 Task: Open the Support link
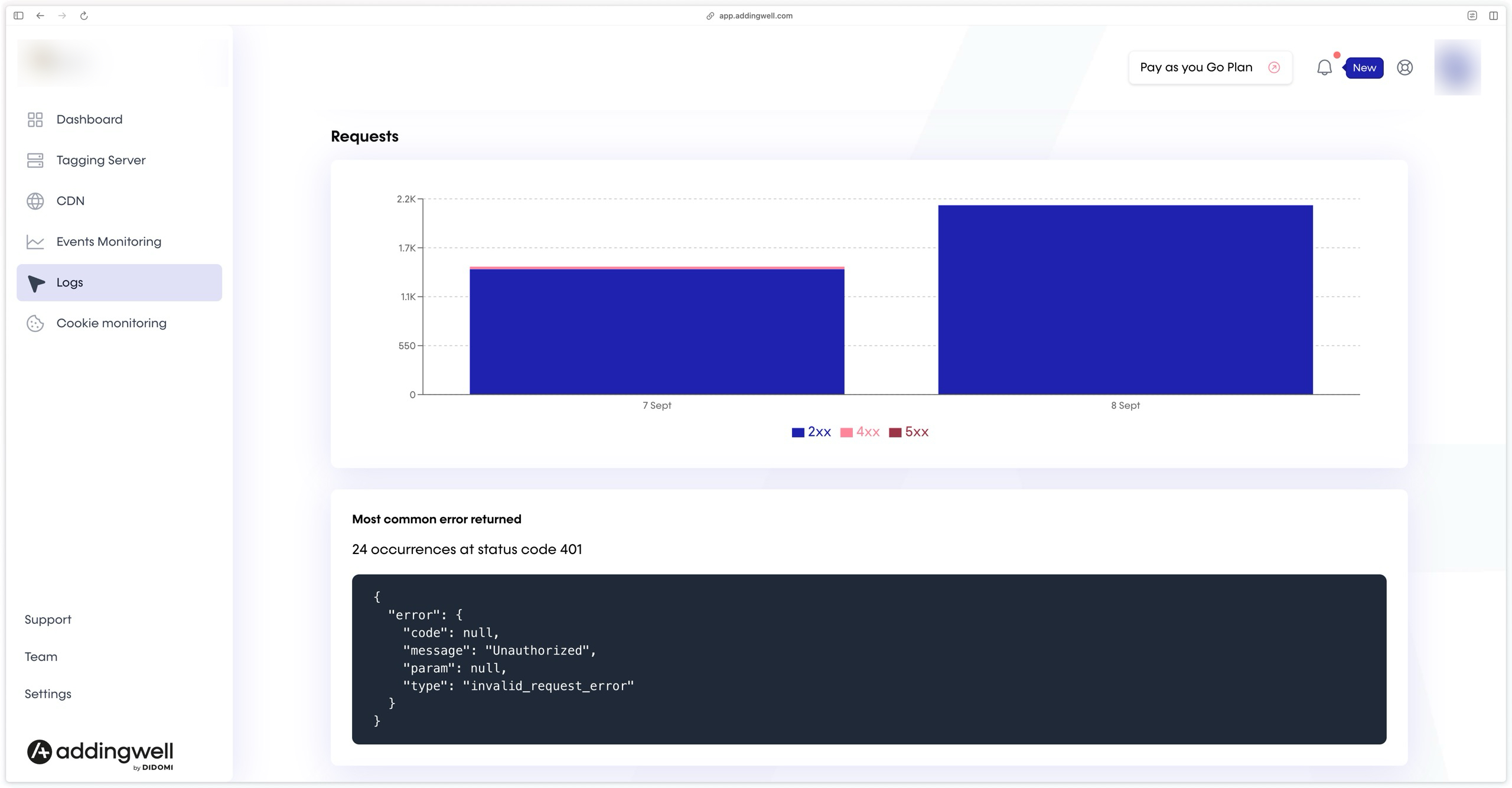(48, 620)
